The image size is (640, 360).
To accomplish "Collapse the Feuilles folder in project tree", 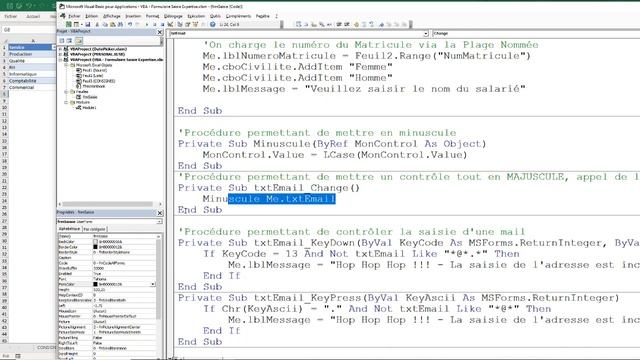I will pos(67,92).
